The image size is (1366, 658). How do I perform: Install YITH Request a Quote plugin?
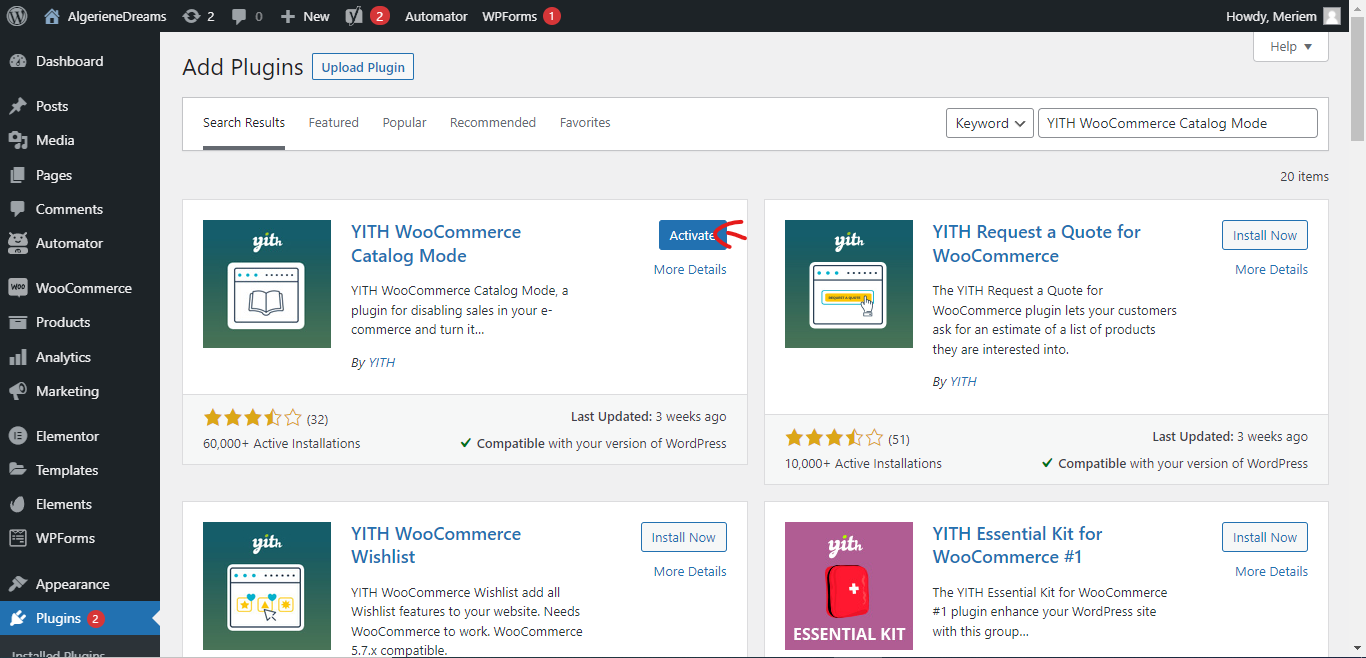pos(1265,235)
